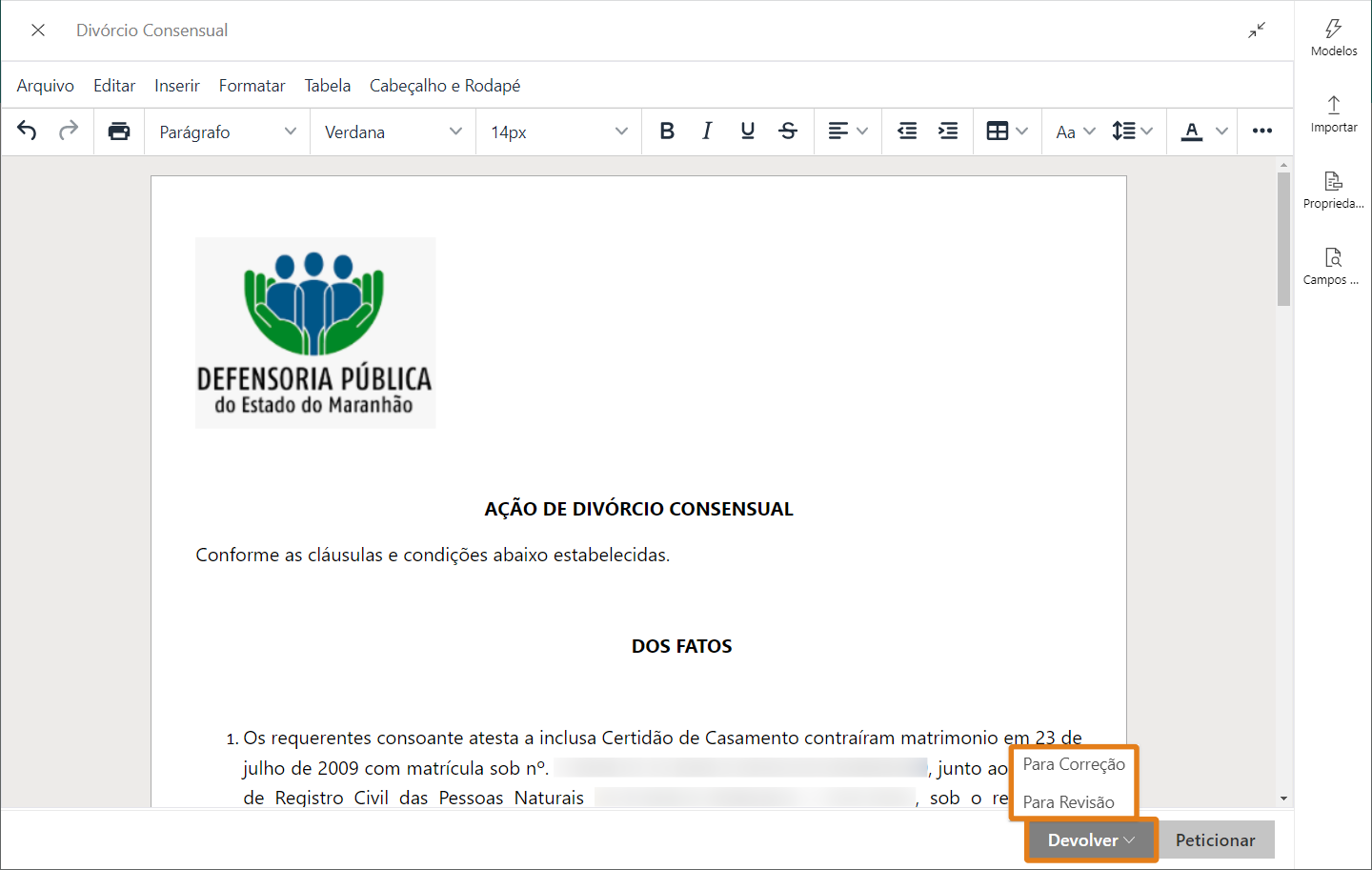Open document Propriedades in sidebar
Image resolution: width=1372 pixels, height=870 pixels.
pos(1334,191)
